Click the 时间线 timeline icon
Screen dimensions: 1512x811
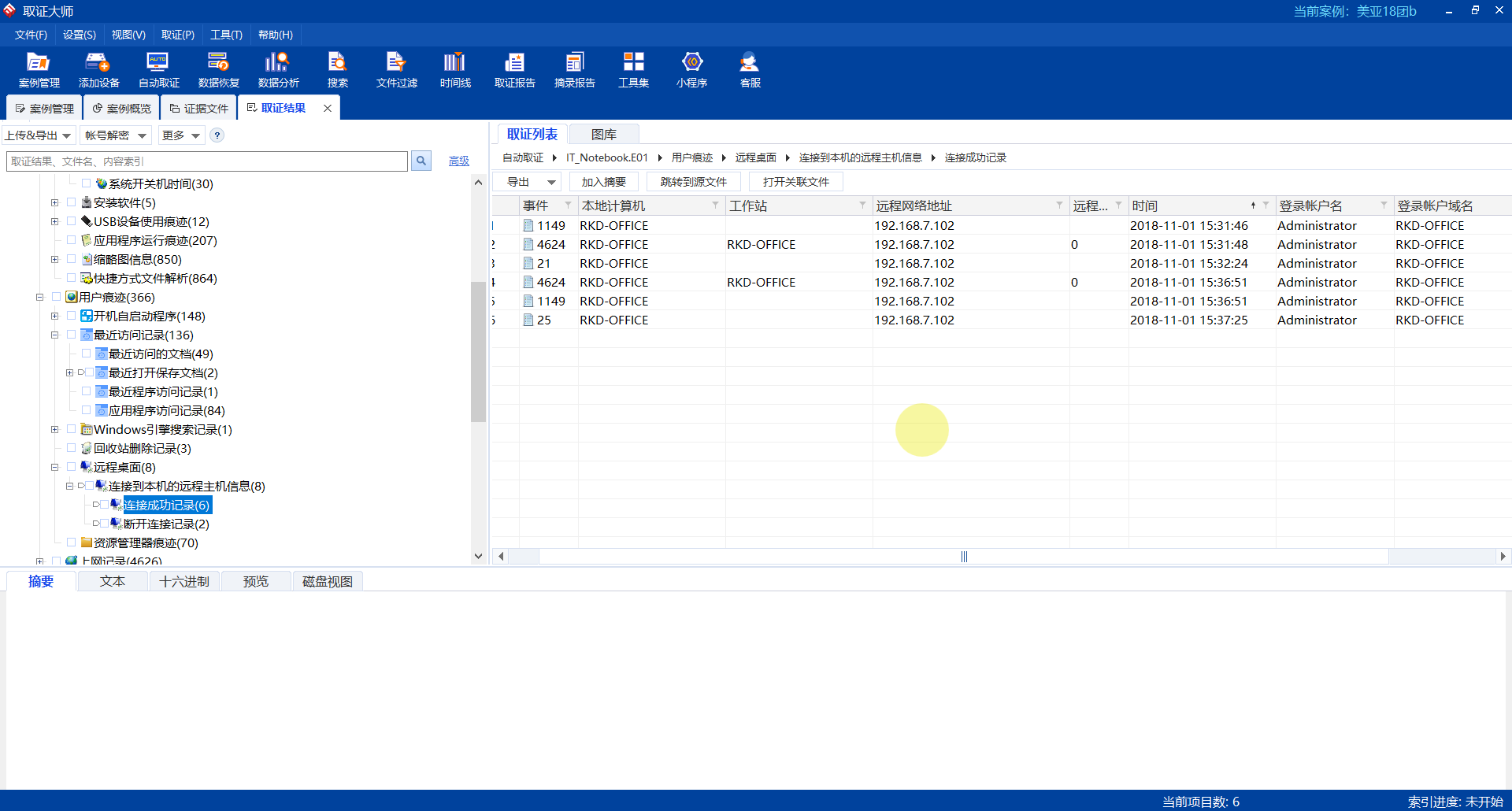pos(455,69)
